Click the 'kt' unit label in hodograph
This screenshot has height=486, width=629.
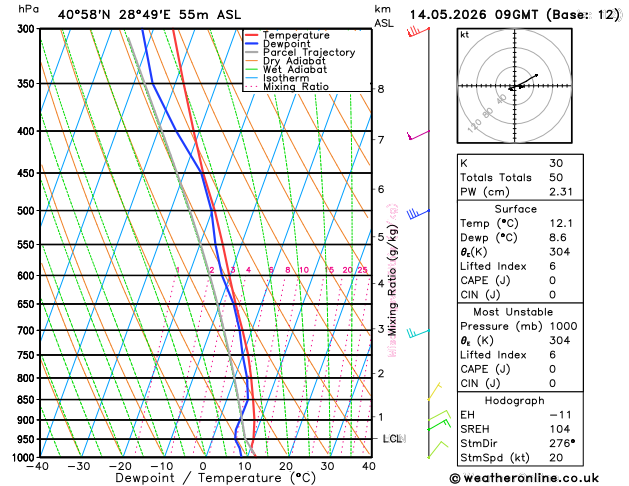pos(465,35)
